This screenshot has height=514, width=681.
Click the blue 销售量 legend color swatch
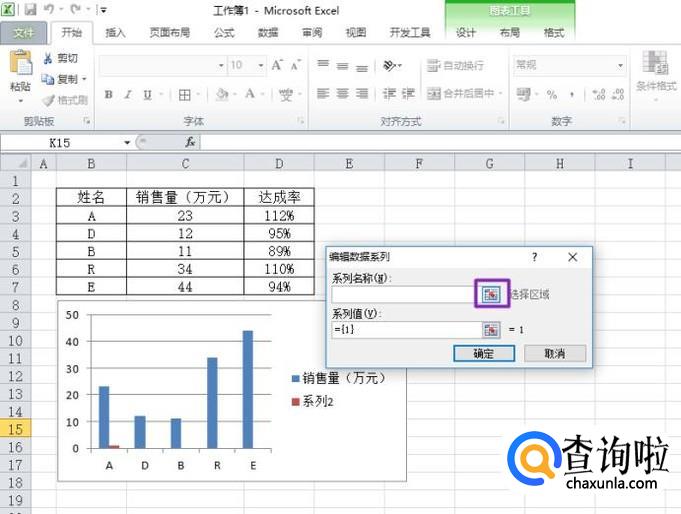295,378
